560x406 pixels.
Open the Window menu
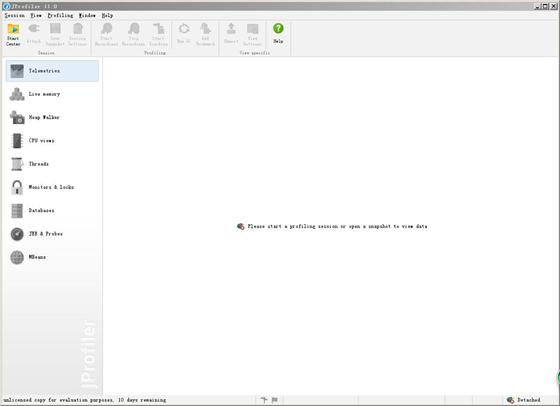[87, 15]
